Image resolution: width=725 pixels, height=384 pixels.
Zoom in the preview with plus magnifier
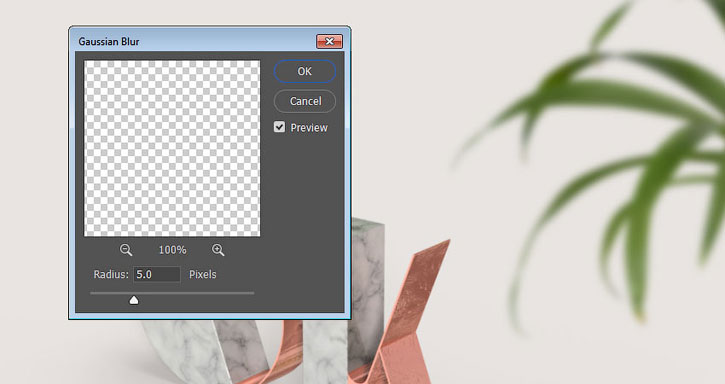(218, 250)
